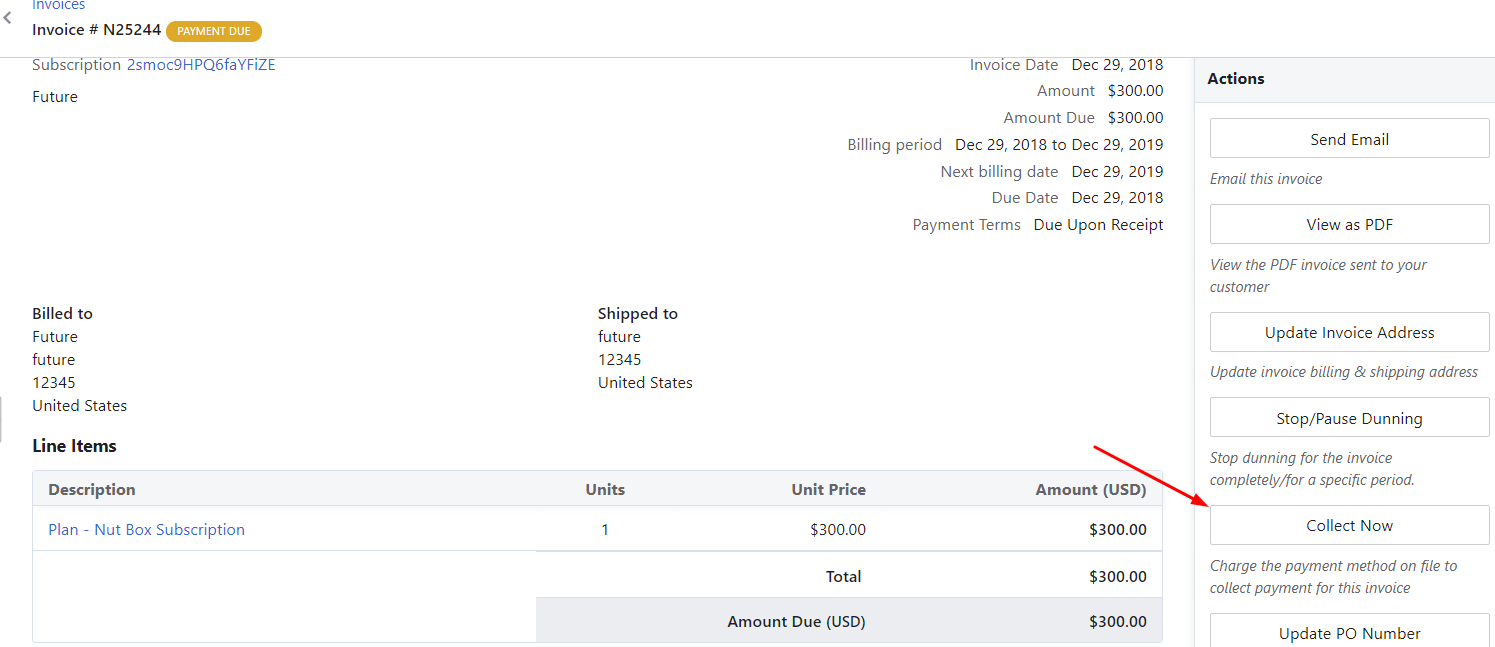This screenshot has width=1495, height=647.
Task: Click the Invoice # N25244 title
Action: coord(96,30)
